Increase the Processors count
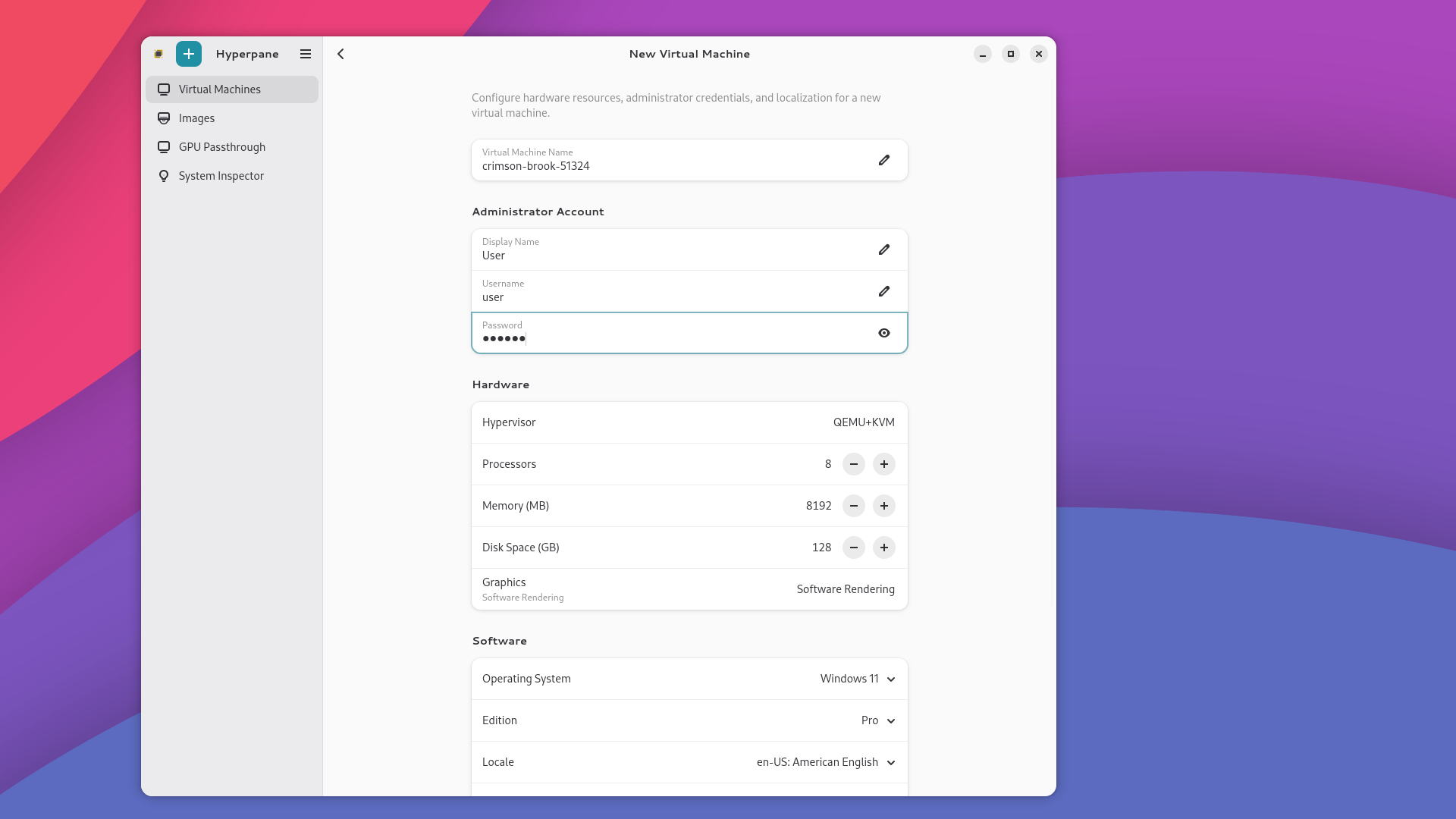 884,464
